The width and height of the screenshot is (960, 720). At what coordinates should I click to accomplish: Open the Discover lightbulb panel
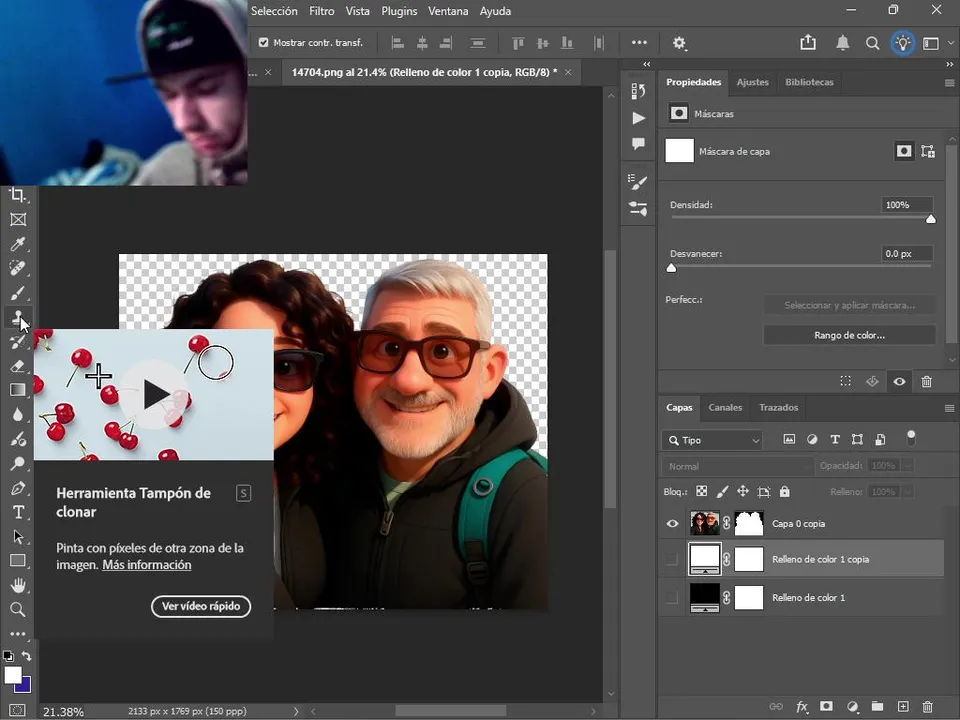pyautogui.click(x=902, y=43)
